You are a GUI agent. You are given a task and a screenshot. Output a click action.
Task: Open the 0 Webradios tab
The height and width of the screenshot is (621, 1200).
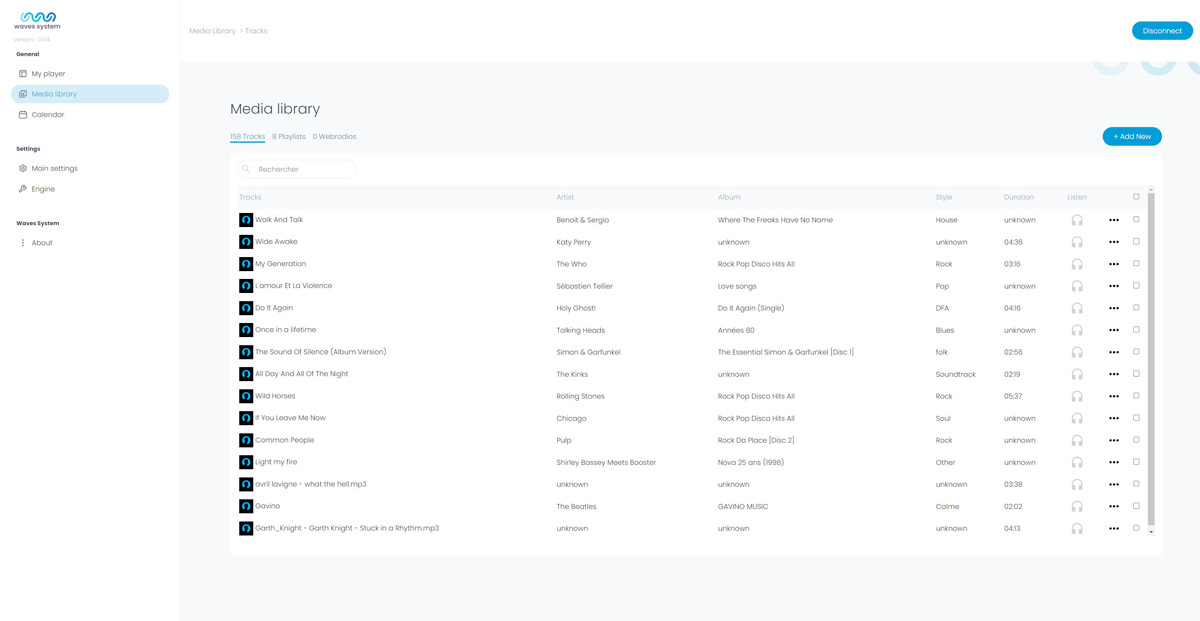[x=334, y=137]
